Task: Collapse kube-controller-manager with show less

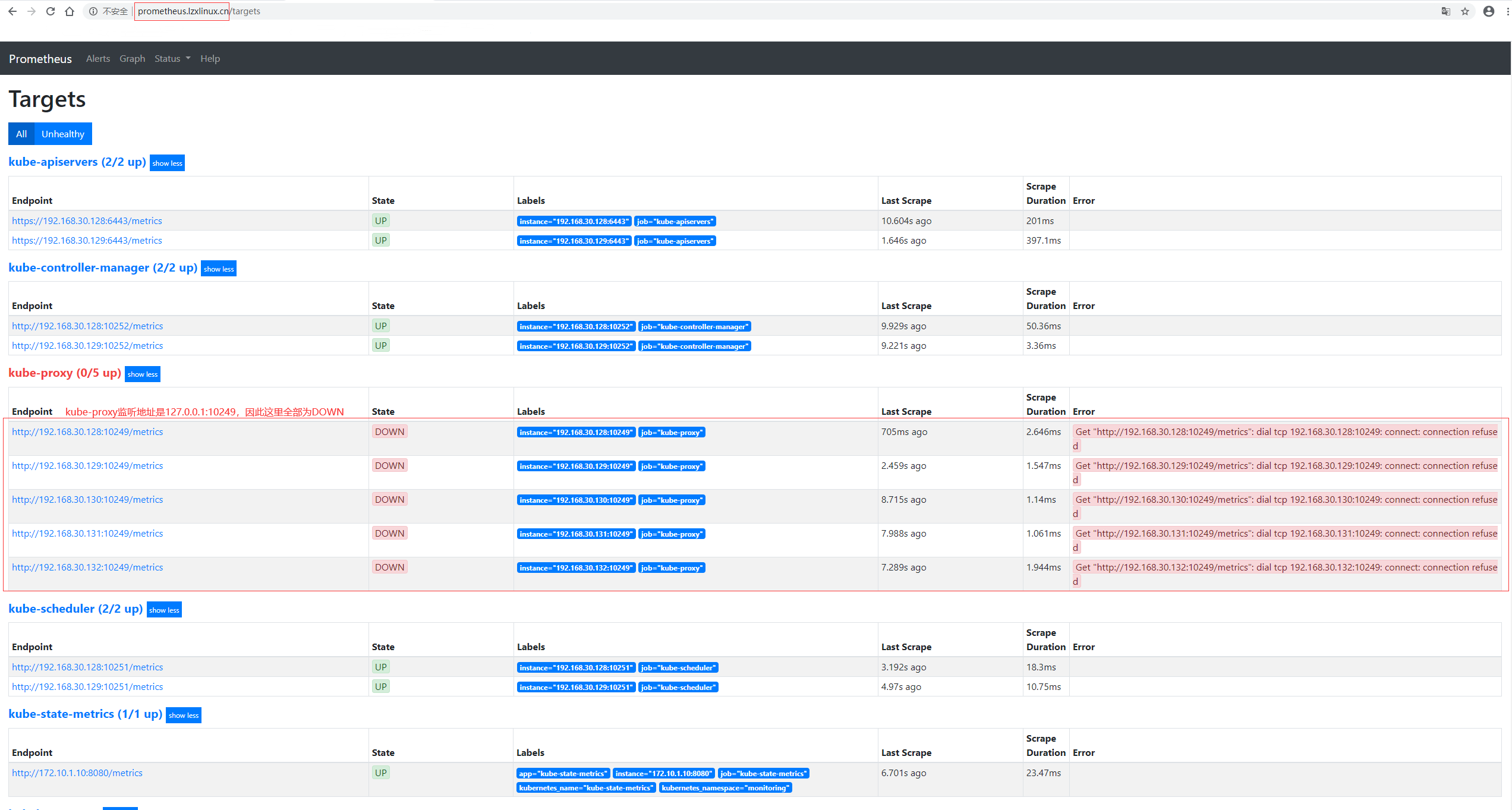Action: [x=219, y=269]
